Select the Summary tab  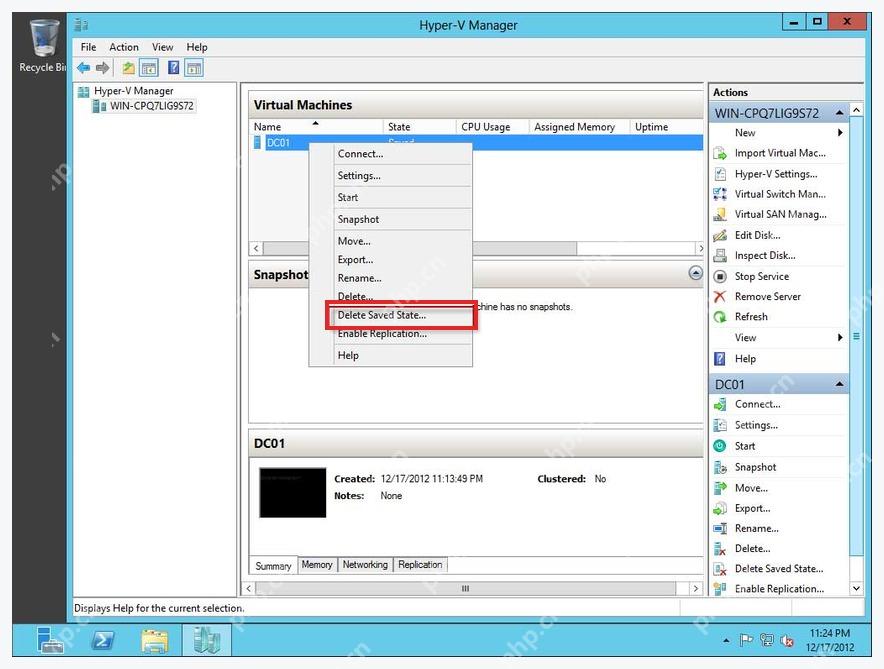pyautogui.click(x=273, y=566)
